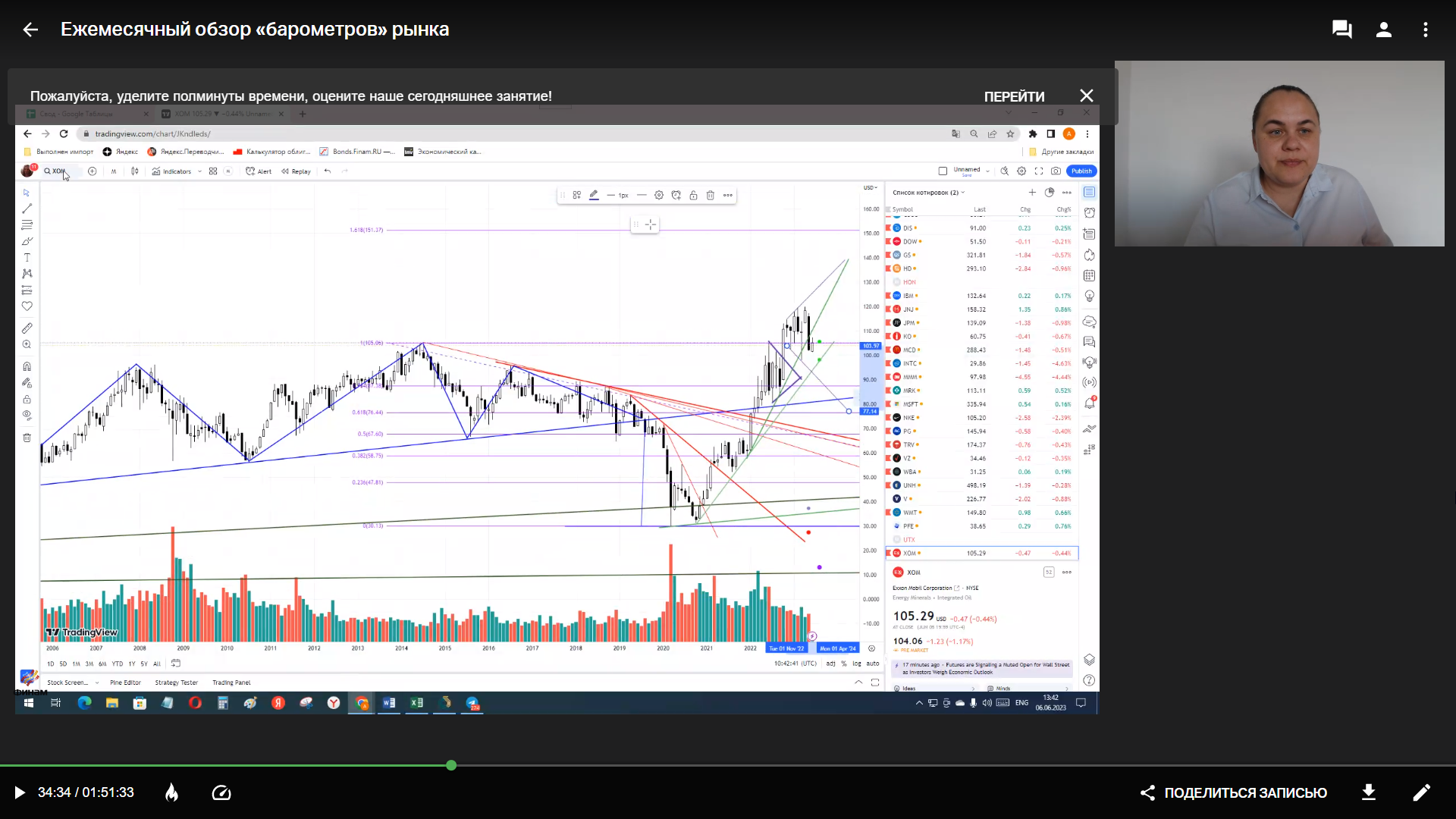Open the drawing line color pencil swatch

594,196
